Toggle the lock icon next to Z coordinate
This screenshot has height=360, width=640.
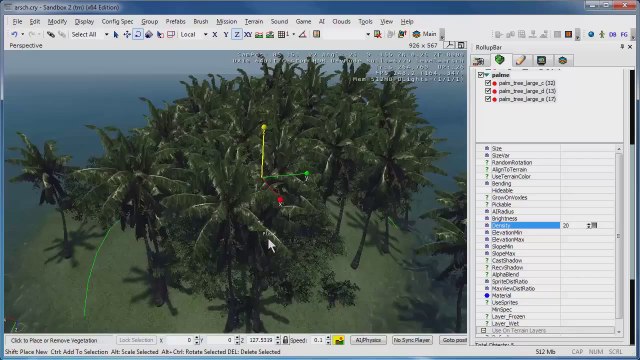285,340
